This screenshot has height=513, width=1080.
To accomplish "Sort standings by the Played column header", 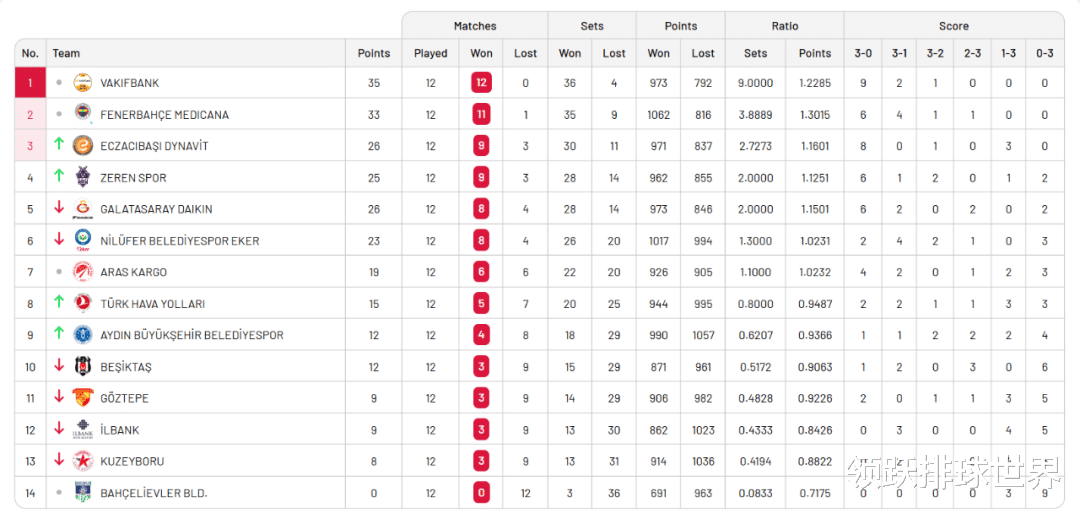I will pyautogui.click(x=431, y=53).
